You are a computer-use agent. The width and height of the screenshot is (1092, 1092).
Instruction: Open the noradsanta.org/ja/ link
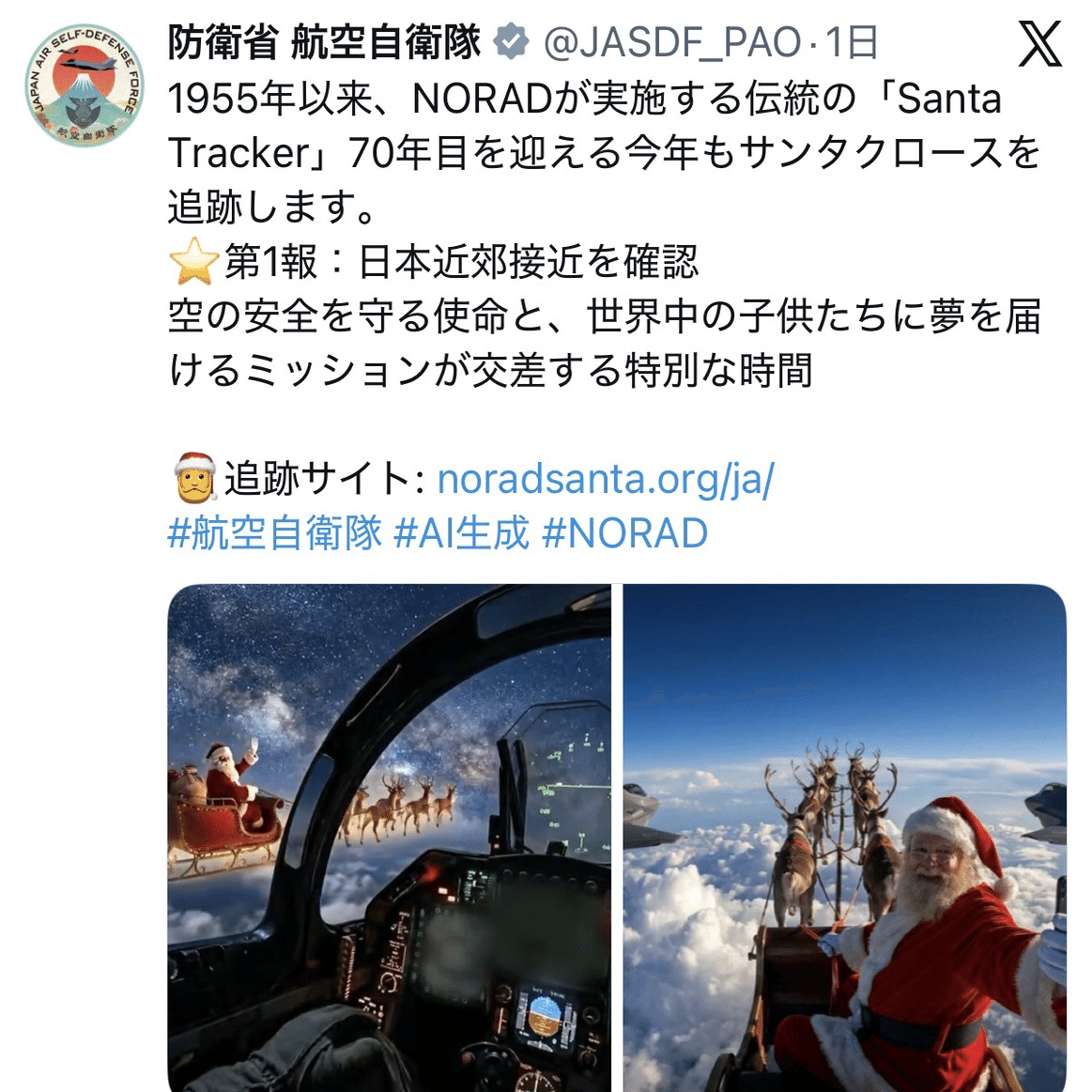click(606, 479)
